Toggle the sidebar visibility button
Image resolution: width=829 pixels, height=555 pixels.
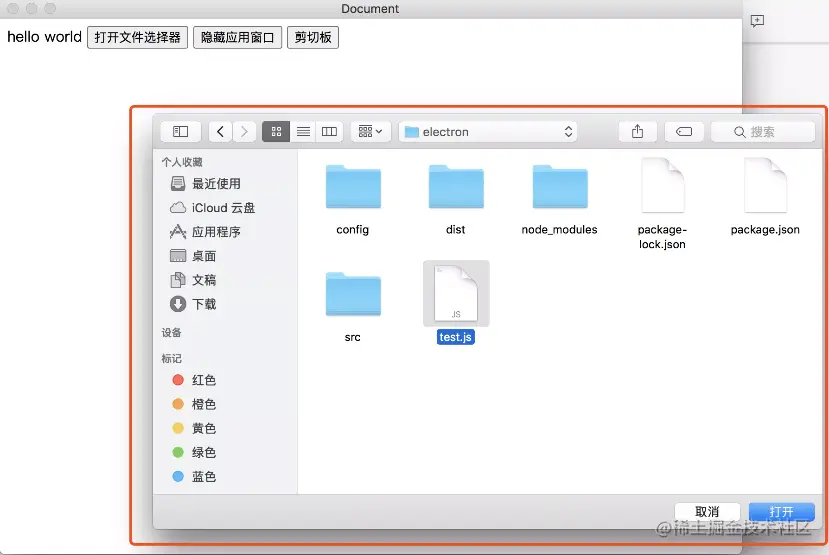coord(181,132)
